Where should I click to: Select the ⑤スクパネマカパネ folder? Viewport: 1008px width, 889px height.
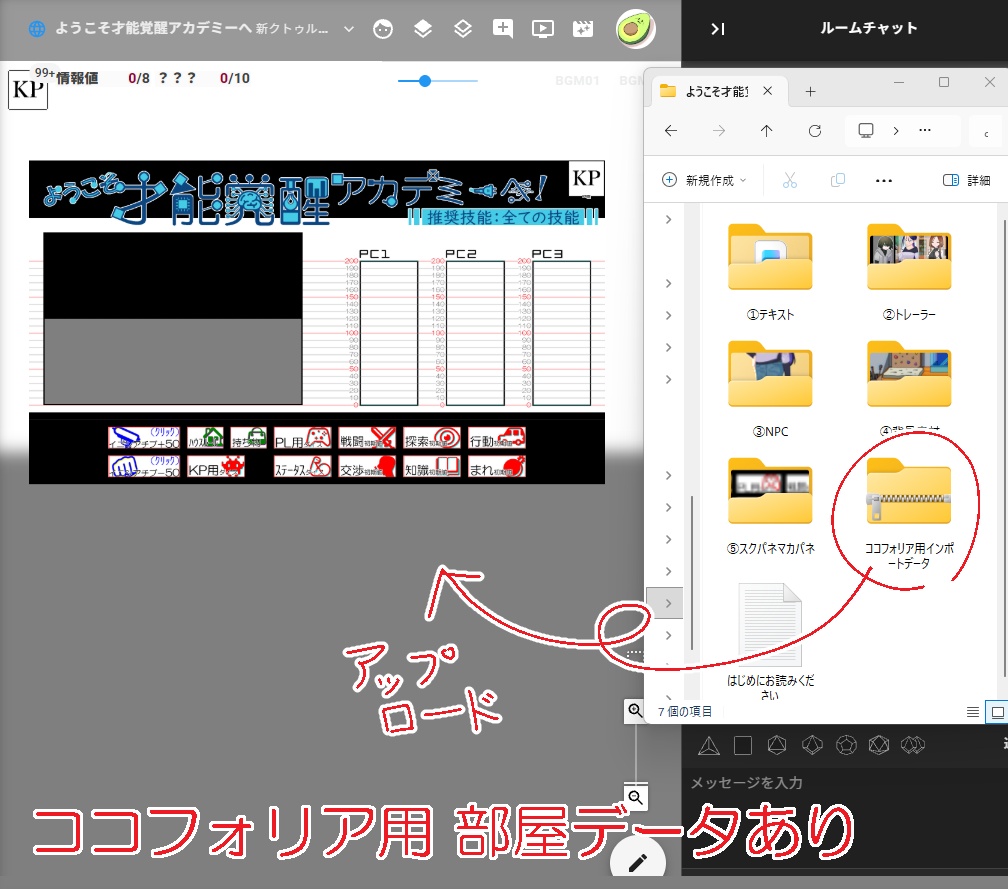(770, 505)
